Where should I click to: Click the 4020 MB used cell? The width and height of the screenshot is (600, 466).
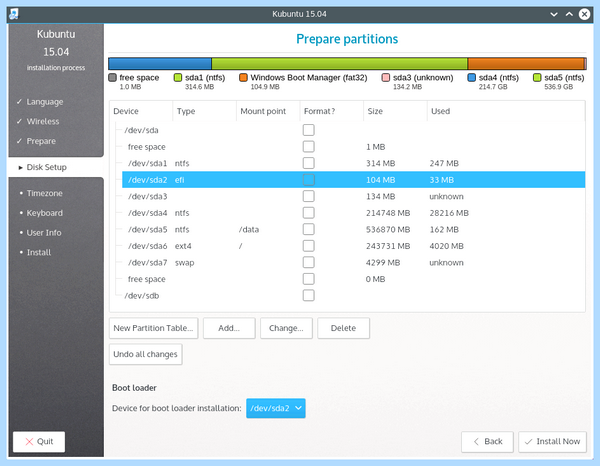click(x=446, y=246)
